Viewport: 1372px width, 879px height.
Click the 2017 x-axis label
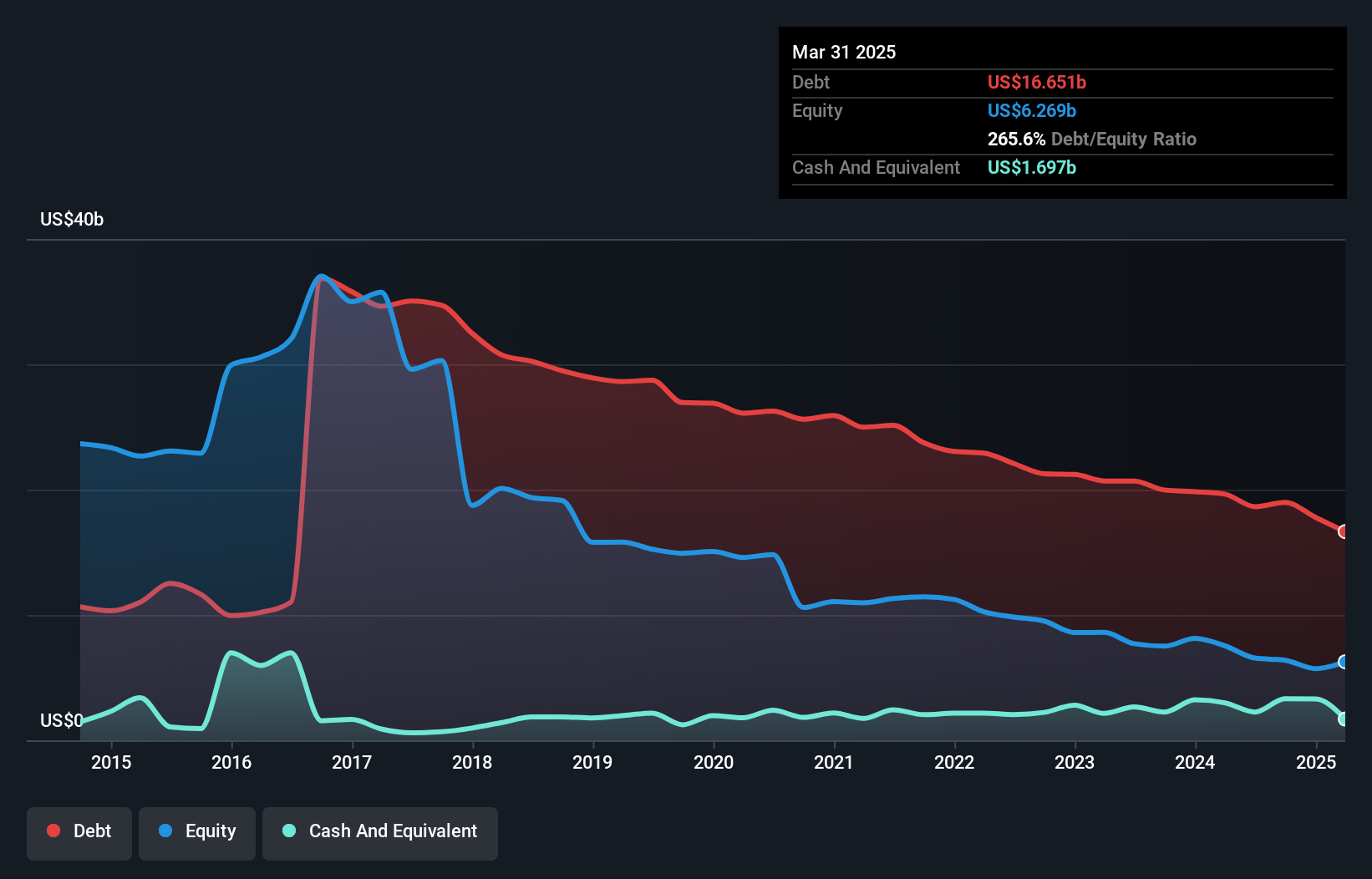pyautogui.click(x=352, y=762)
